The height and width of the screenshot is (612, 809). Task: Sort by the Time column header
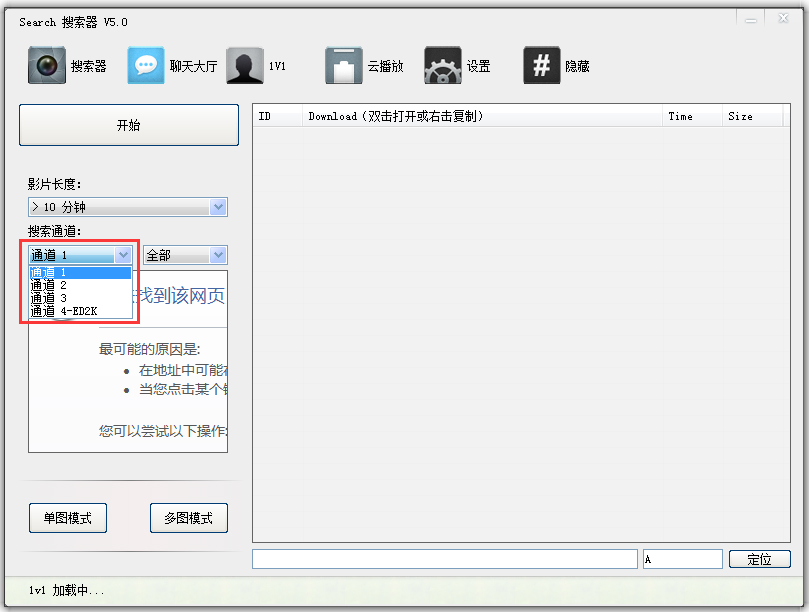[692, 116]
